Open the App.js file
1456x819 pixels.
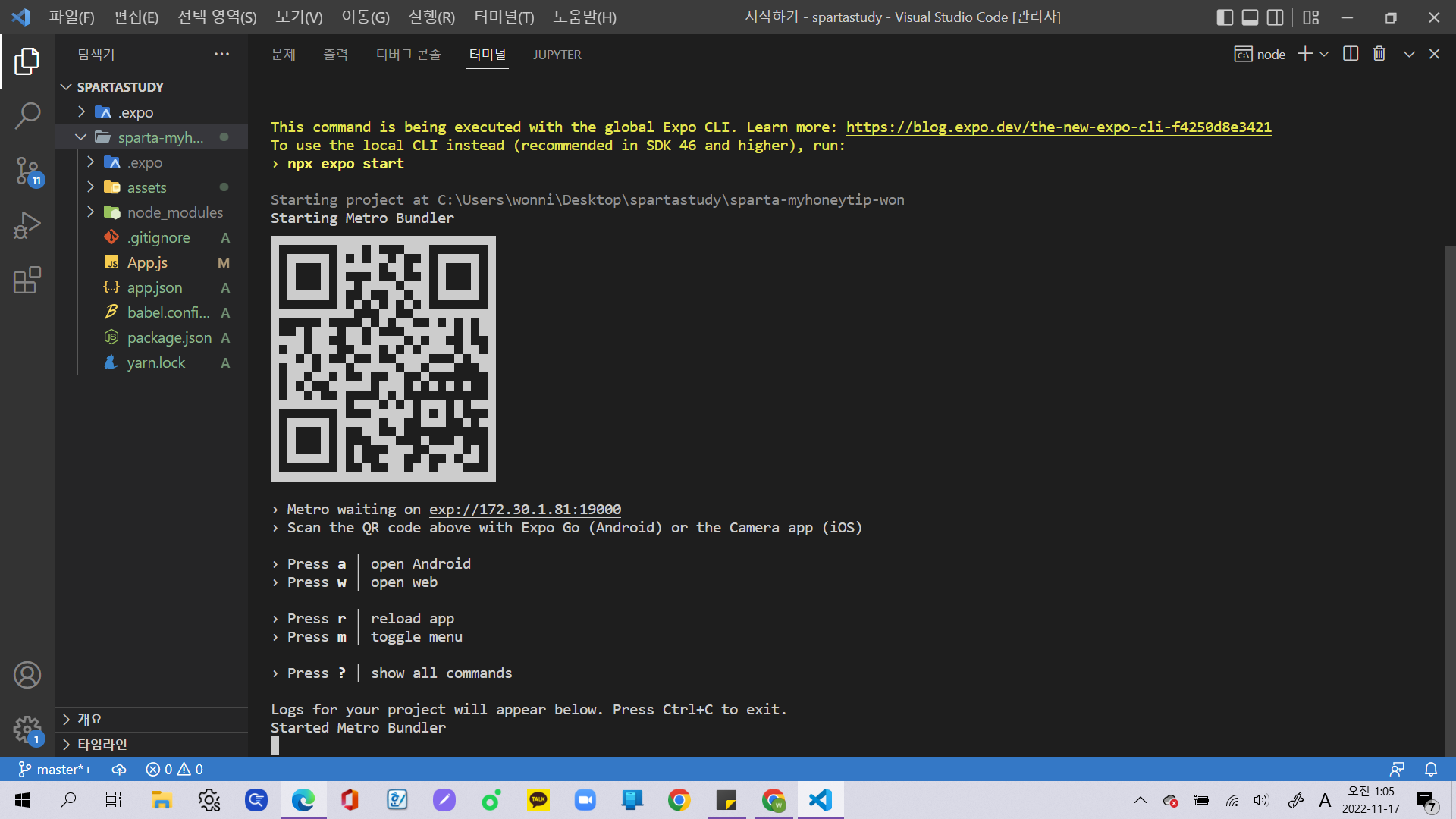point(152,262)
